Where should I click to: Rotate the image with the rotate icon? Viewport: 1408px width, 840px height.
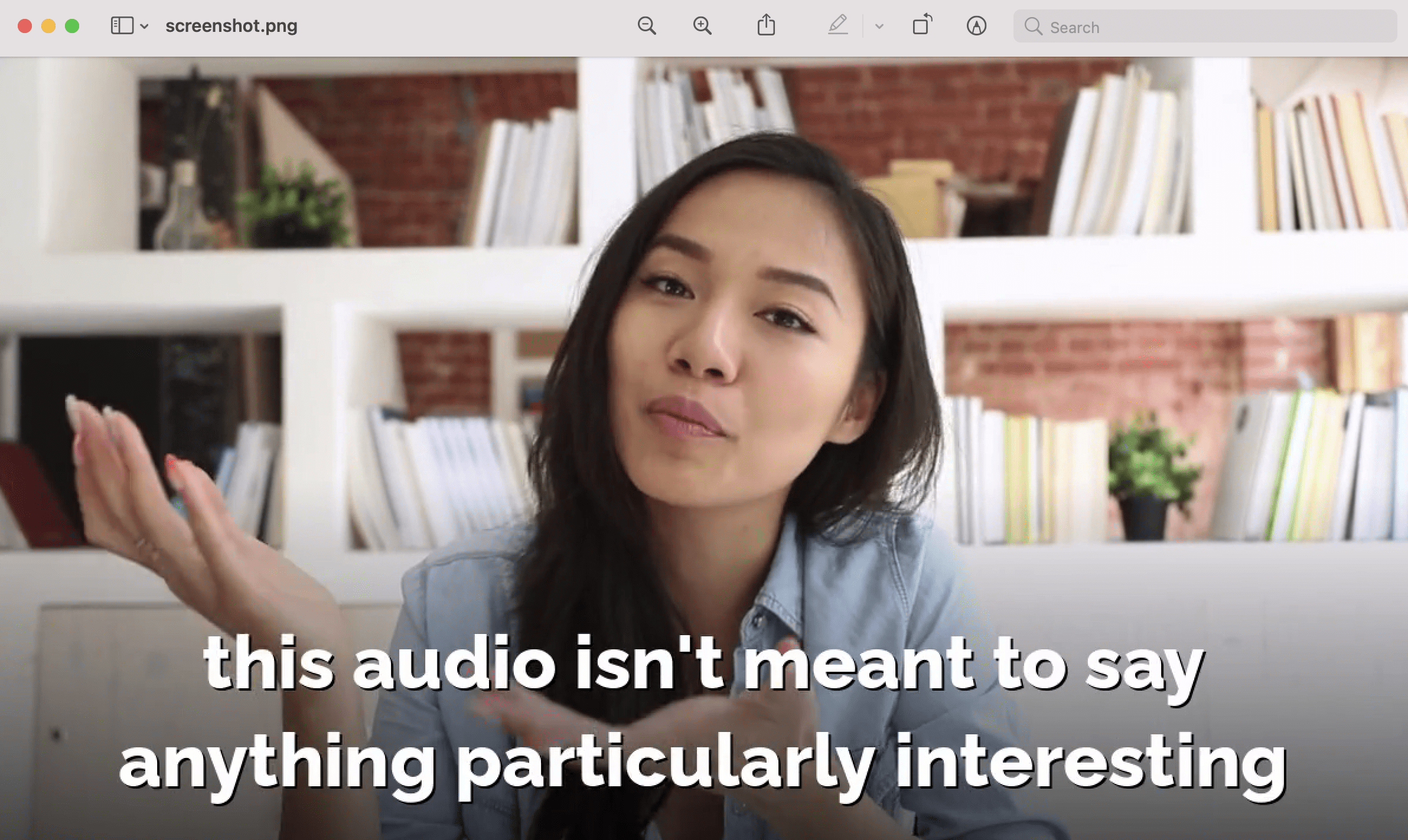coord(922,25)
